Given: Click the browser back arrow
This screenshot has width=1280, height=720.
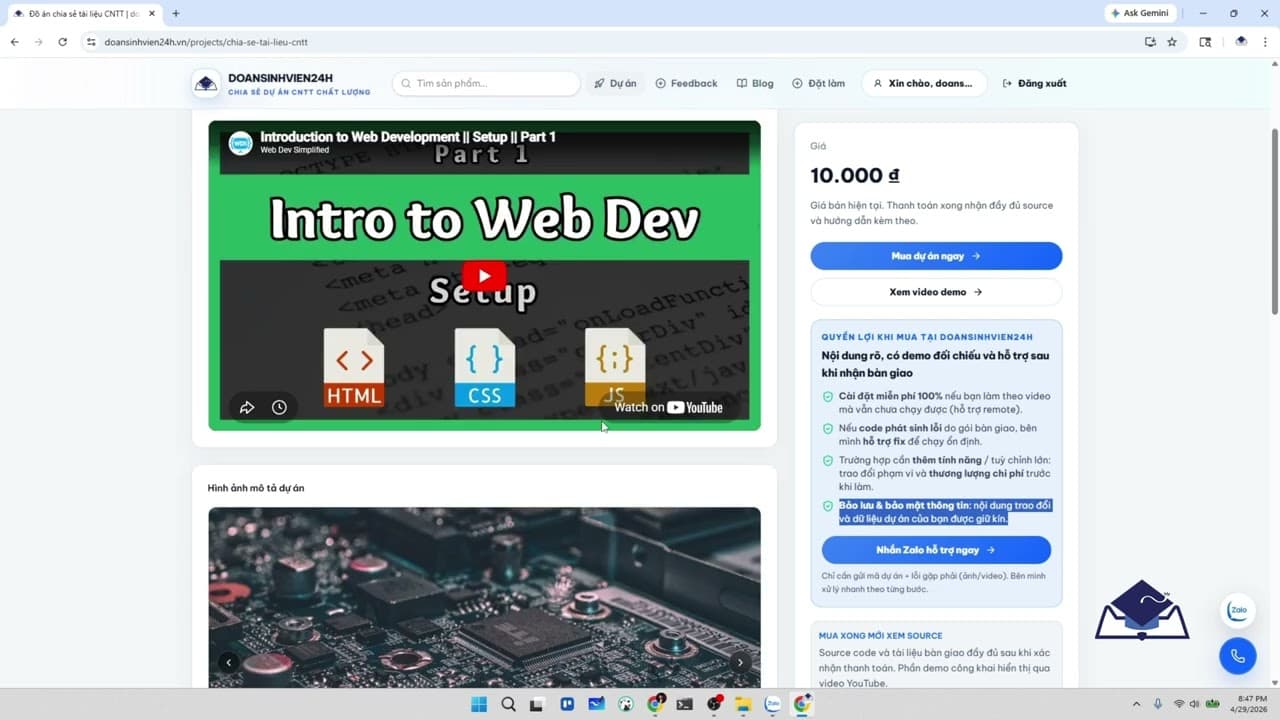Looking at the screenshot, I should [x=14, y=42].
